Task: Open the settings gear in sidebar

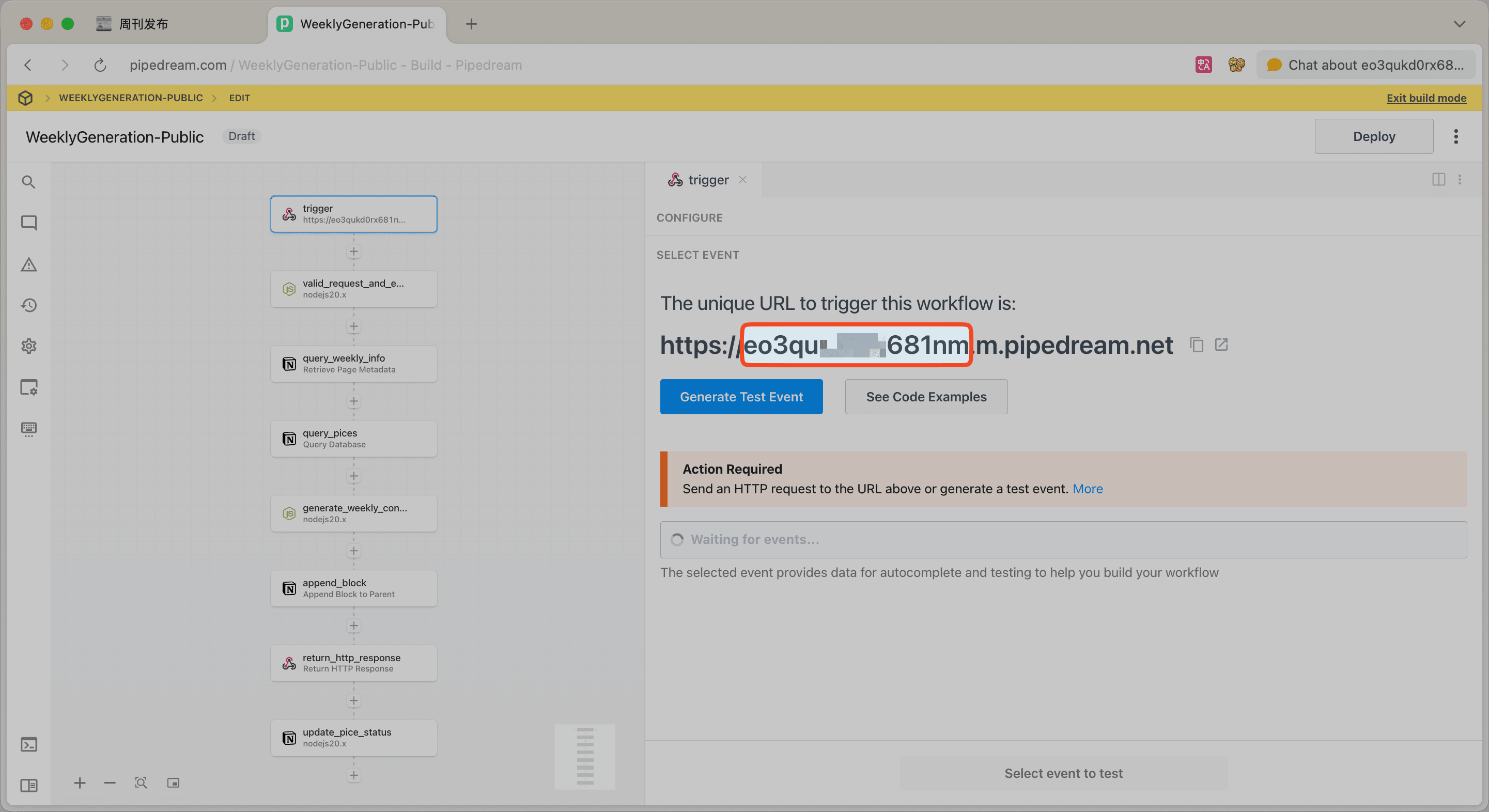Action: (29, 346)
